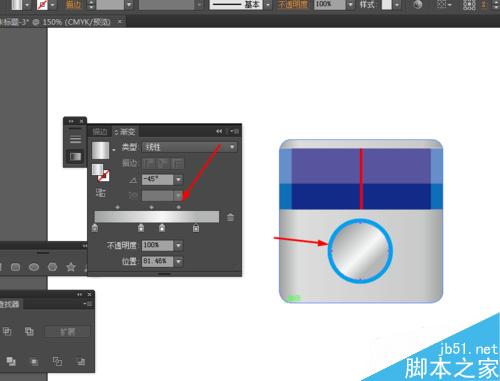Screen dimensions: 500x381
Task: Click the 扩展 expand button in pathfinder
Action: (x=67, y=332)
